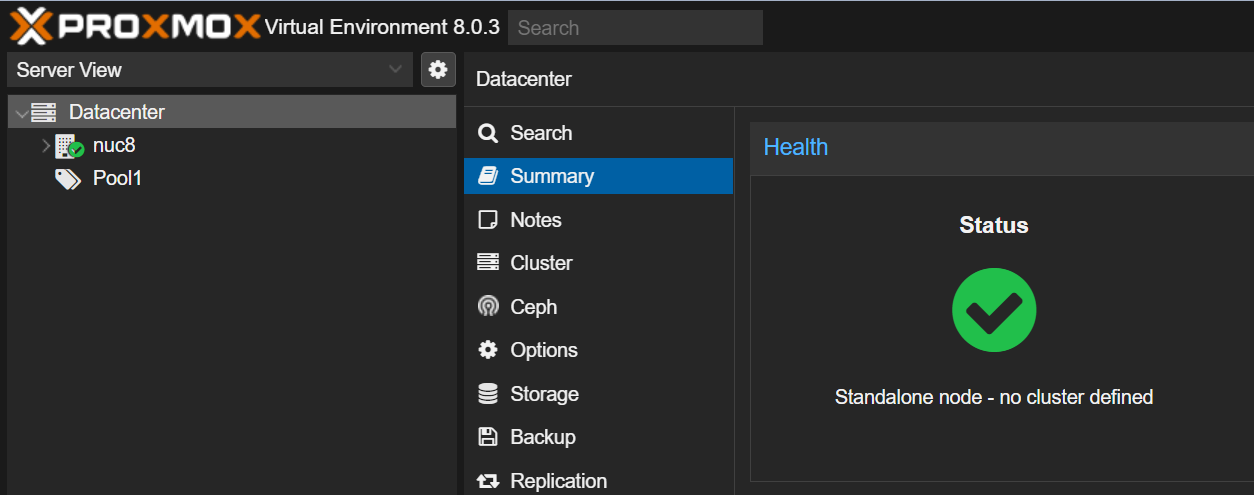Click the green health status checkmark

pos(994,310)
